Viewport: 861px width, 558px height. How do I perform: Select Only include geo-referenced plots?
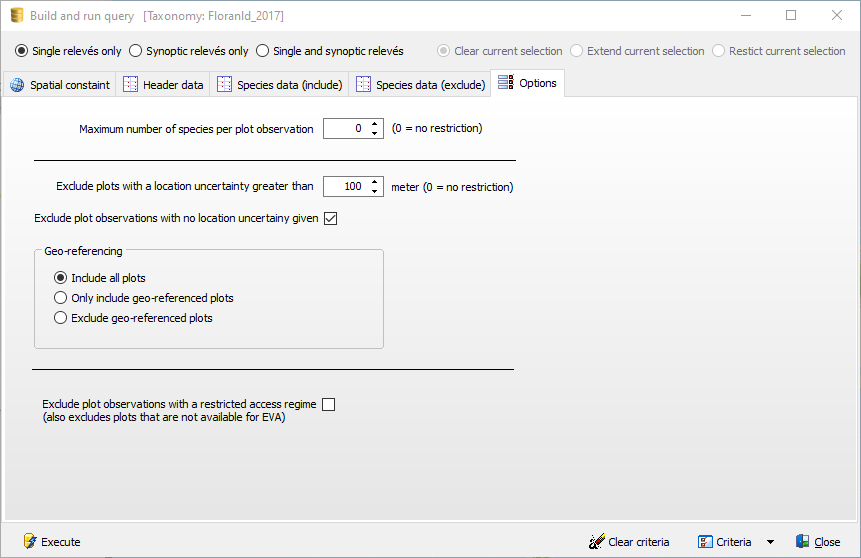tap(61, 298)
